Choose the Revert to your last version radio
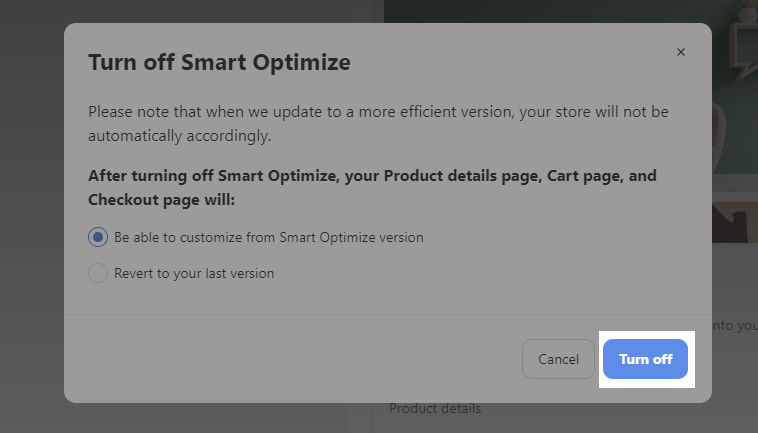Screen dimensions: 758x433 (98, 273)
